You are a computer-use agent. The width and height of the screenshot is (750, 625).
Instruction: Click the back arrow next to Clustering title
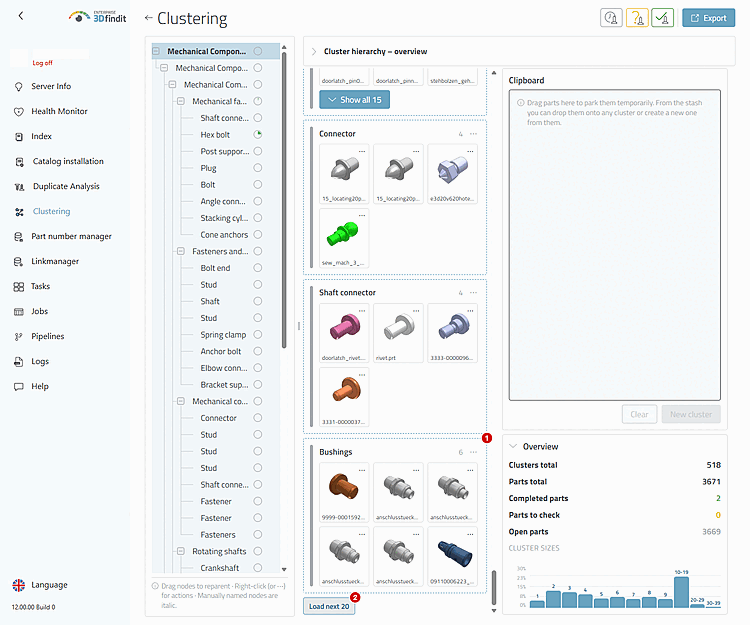click(148, 18)
